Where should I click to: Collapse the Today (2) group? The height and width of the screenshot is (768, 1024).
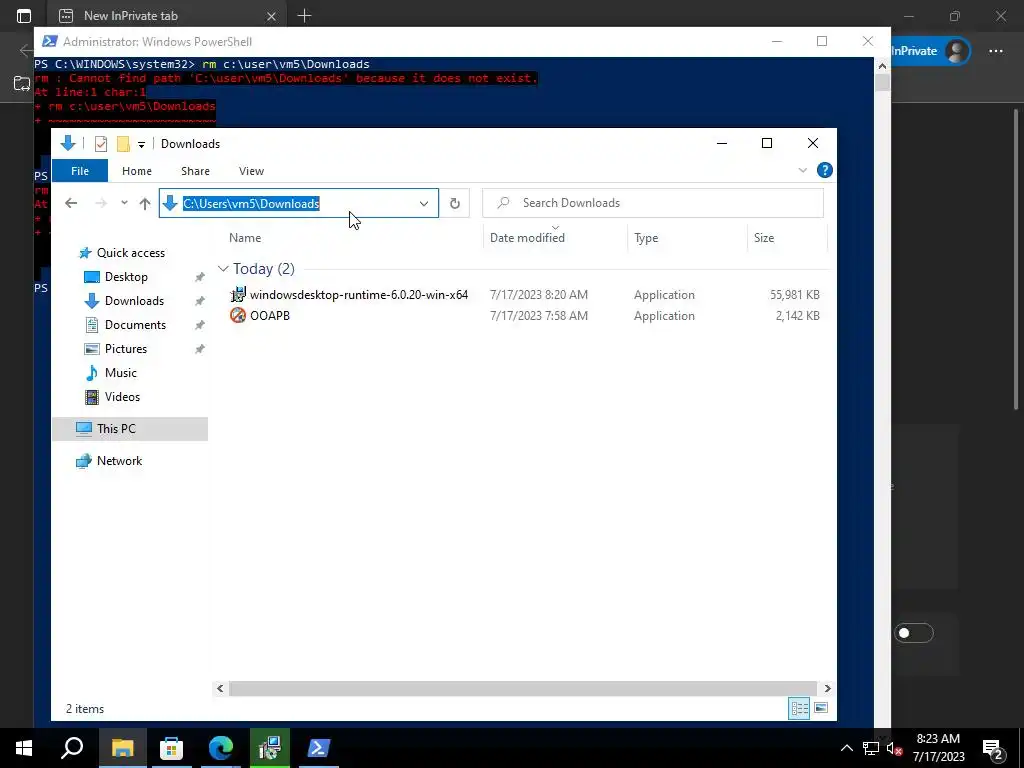click(x=223, y=268)
